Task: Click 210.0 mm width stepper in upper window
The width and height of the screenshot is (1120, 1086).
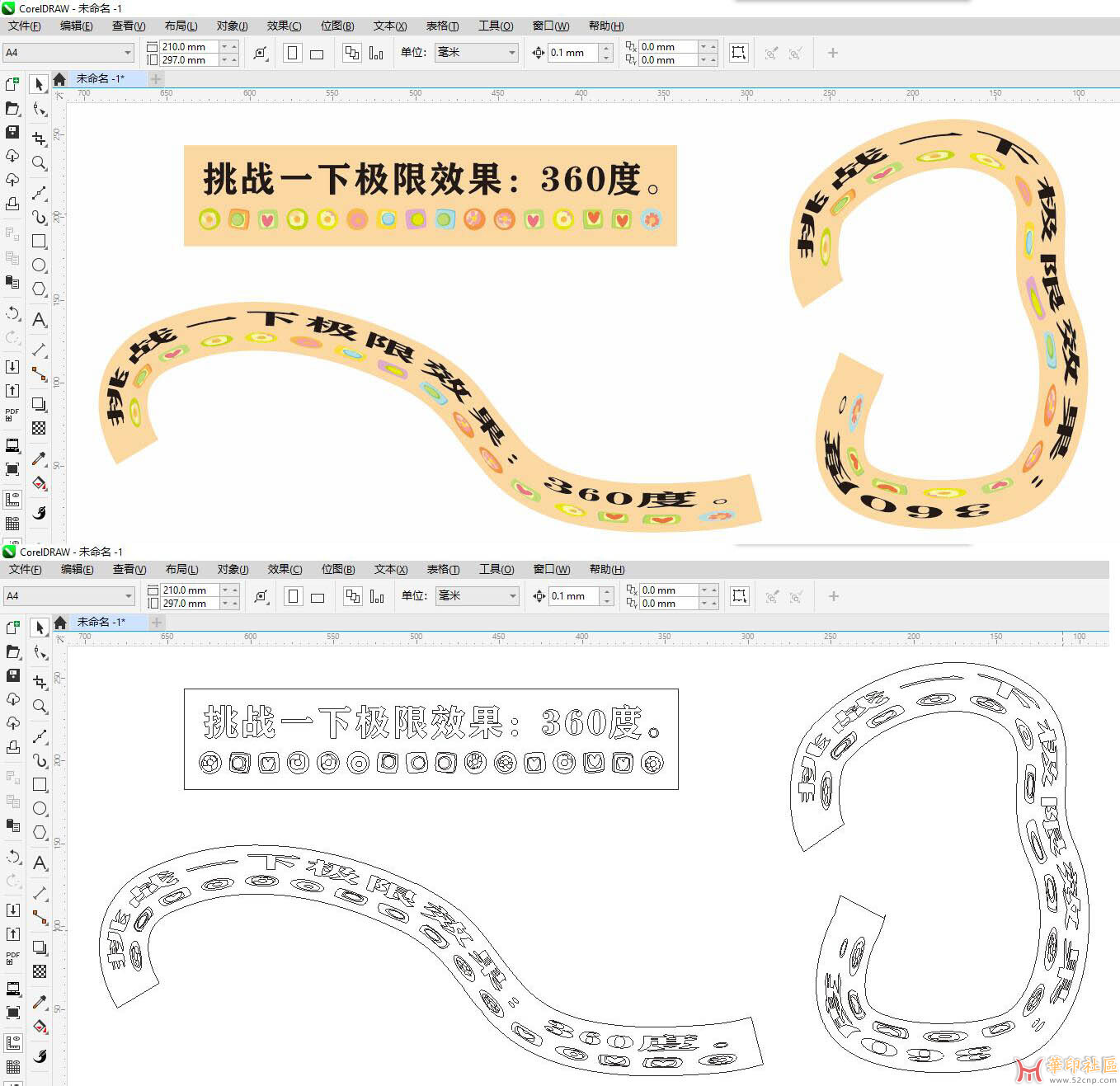Action: coord(229,47)
